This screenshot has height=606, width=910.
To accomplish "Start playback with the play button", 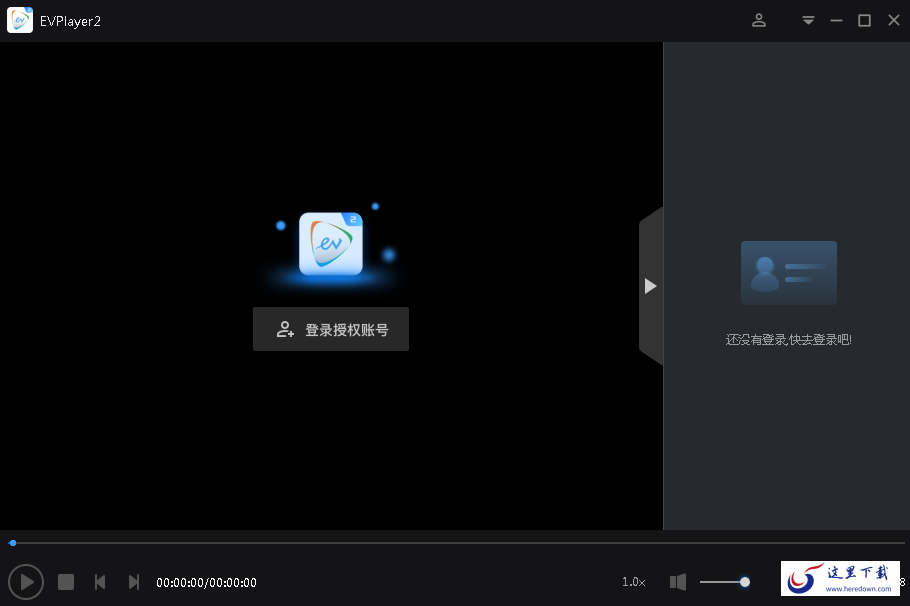I will pyautogui.click(x=26, y=582).
